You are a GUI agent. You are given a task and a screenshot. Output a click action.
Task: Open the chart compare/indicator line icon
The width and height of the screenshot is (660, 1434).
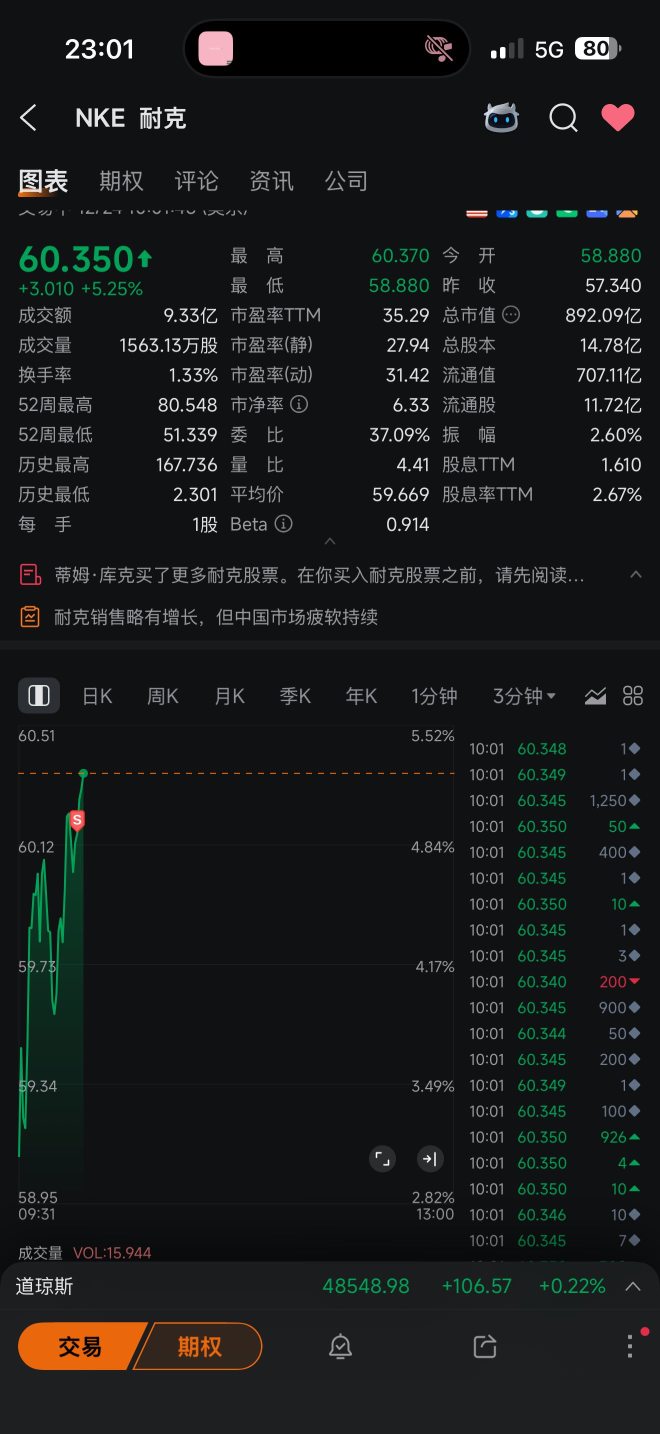coord(595,696)
